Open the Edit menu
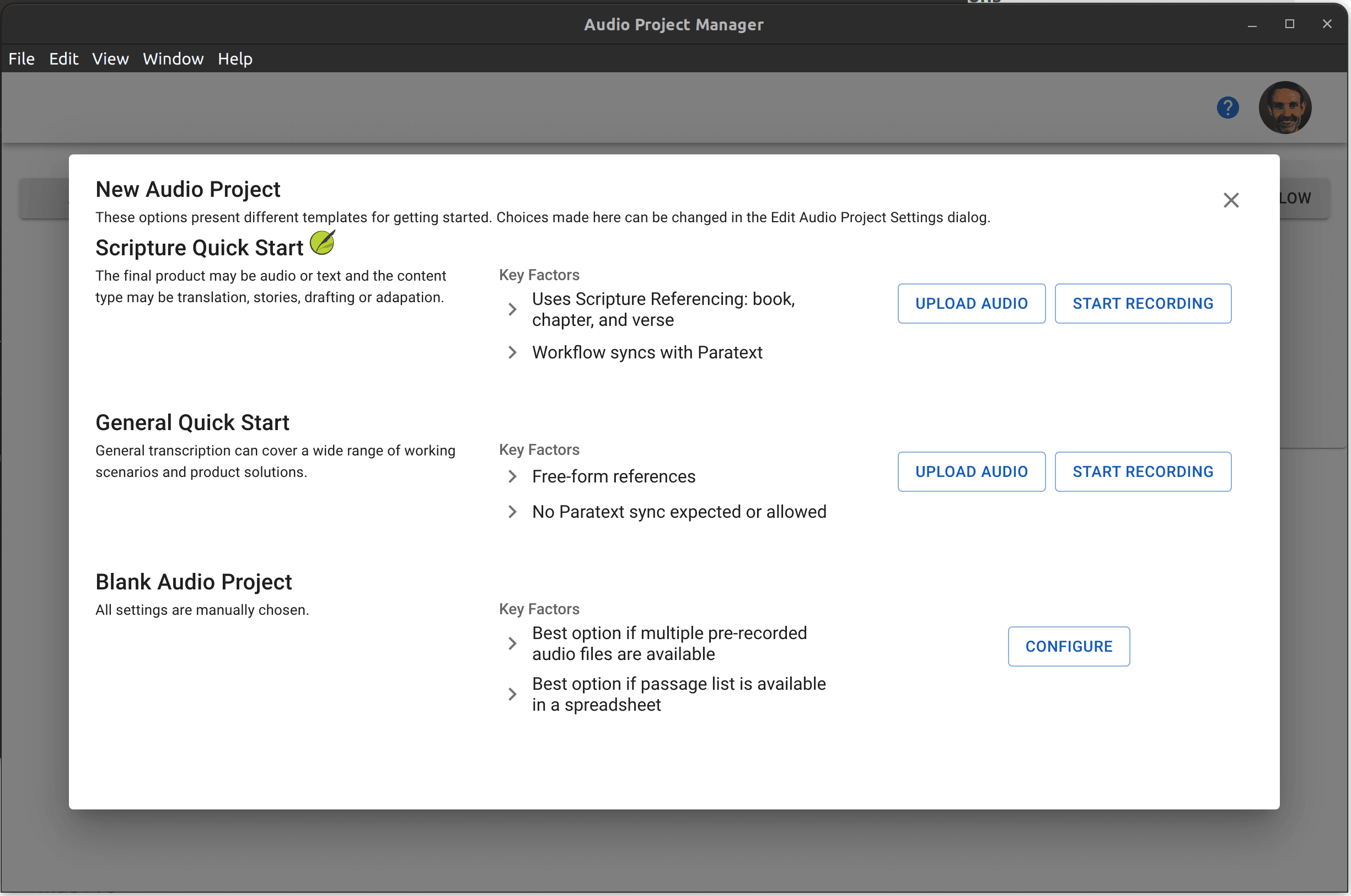The image size is (1351, 896). point(63,59)
